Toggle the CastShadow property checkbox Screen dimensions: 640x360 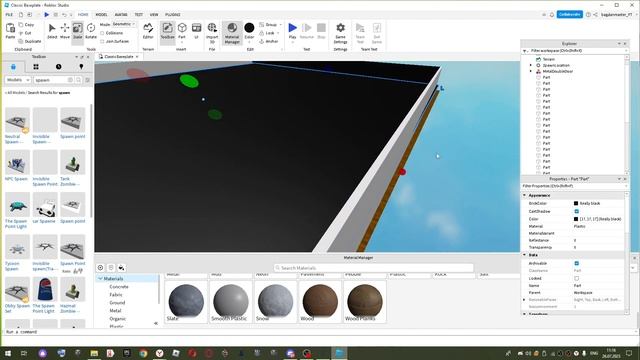(x=576, y=211)
